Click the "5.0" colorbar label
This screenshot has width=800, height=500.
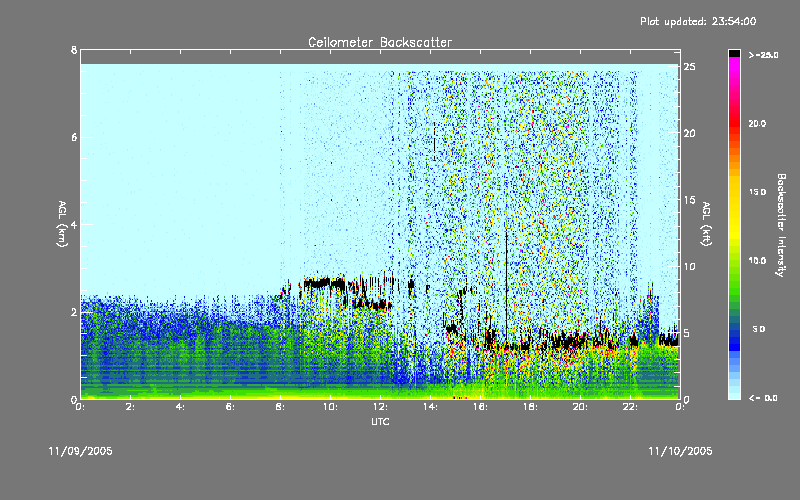click(759, 330)
